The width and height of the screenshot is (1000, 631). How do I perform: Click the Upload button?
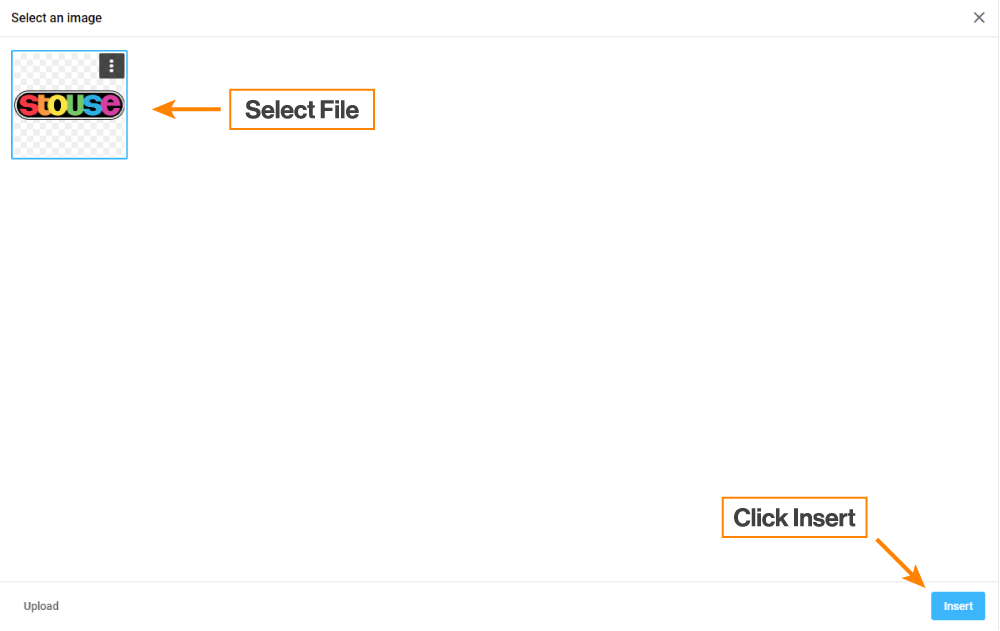(x=41, y=606)
